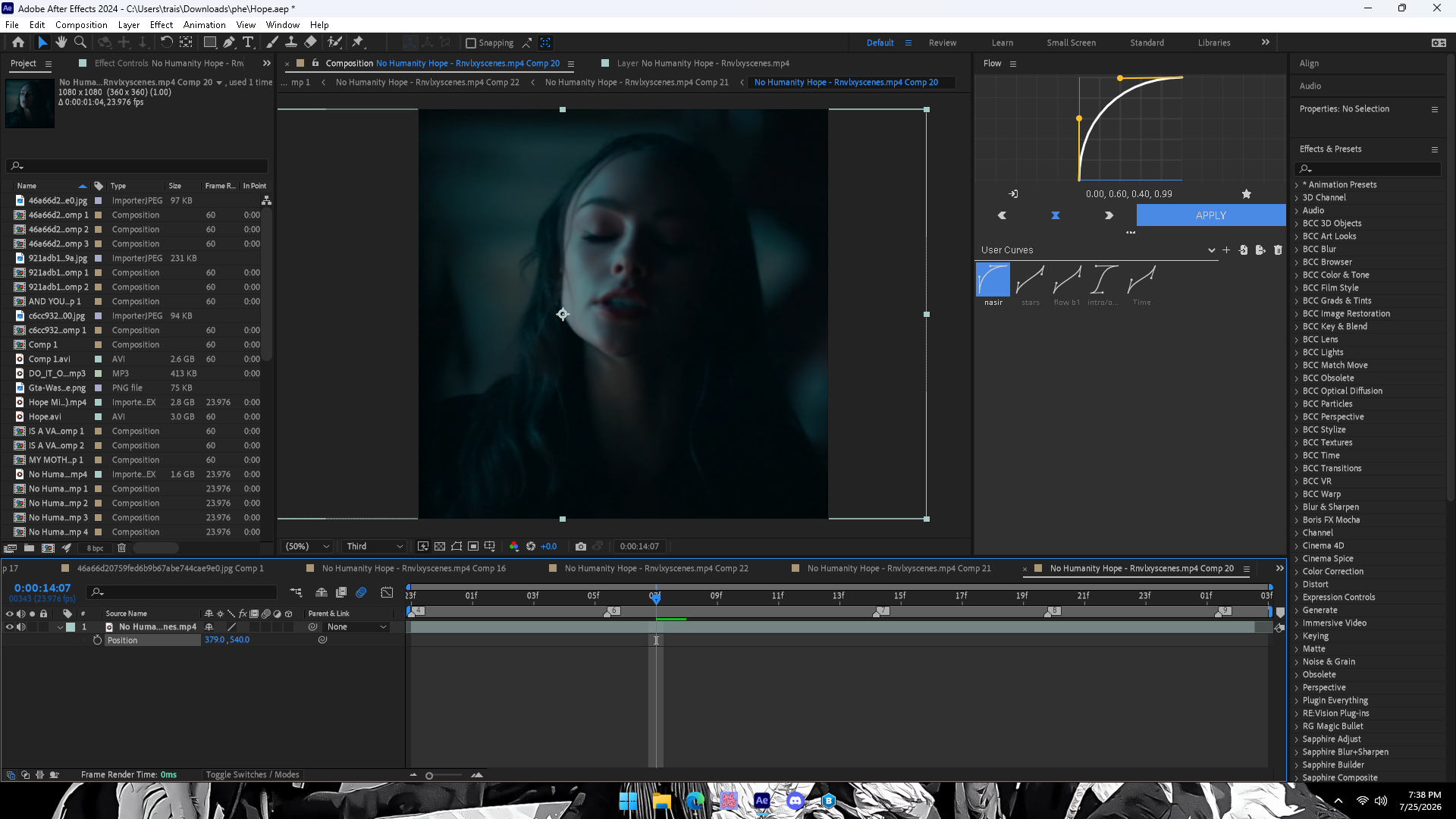Open the Third resolution dropdown
The width and height of the screenshot is (1456, 819).
pyautogui.click(x=374, y=546)
